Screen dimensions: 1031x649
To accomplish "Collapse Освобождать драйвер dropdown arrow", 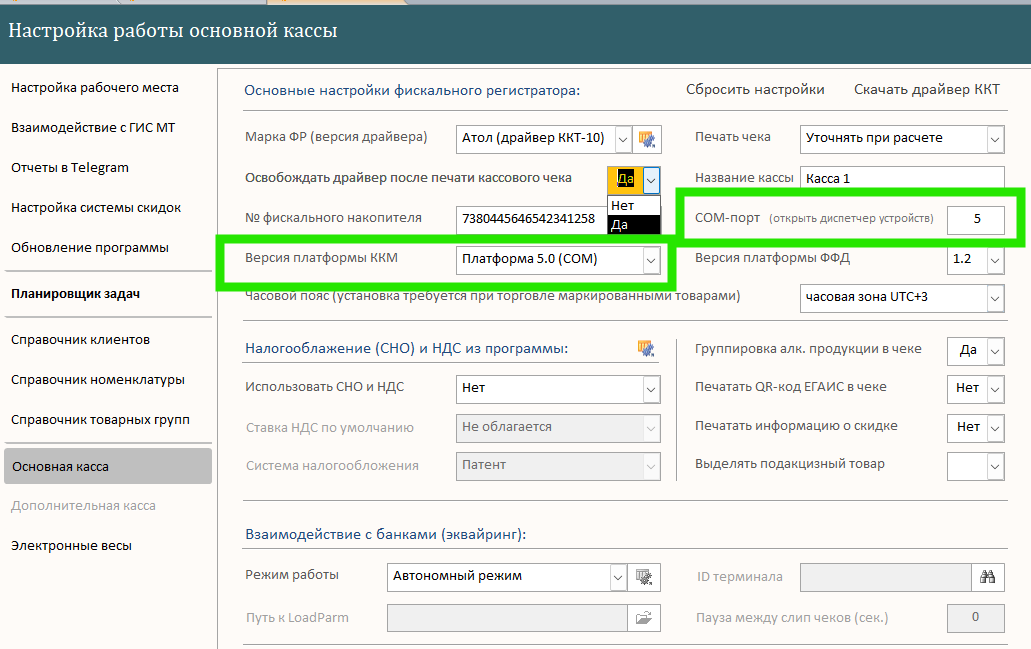I will coord(651,180).
